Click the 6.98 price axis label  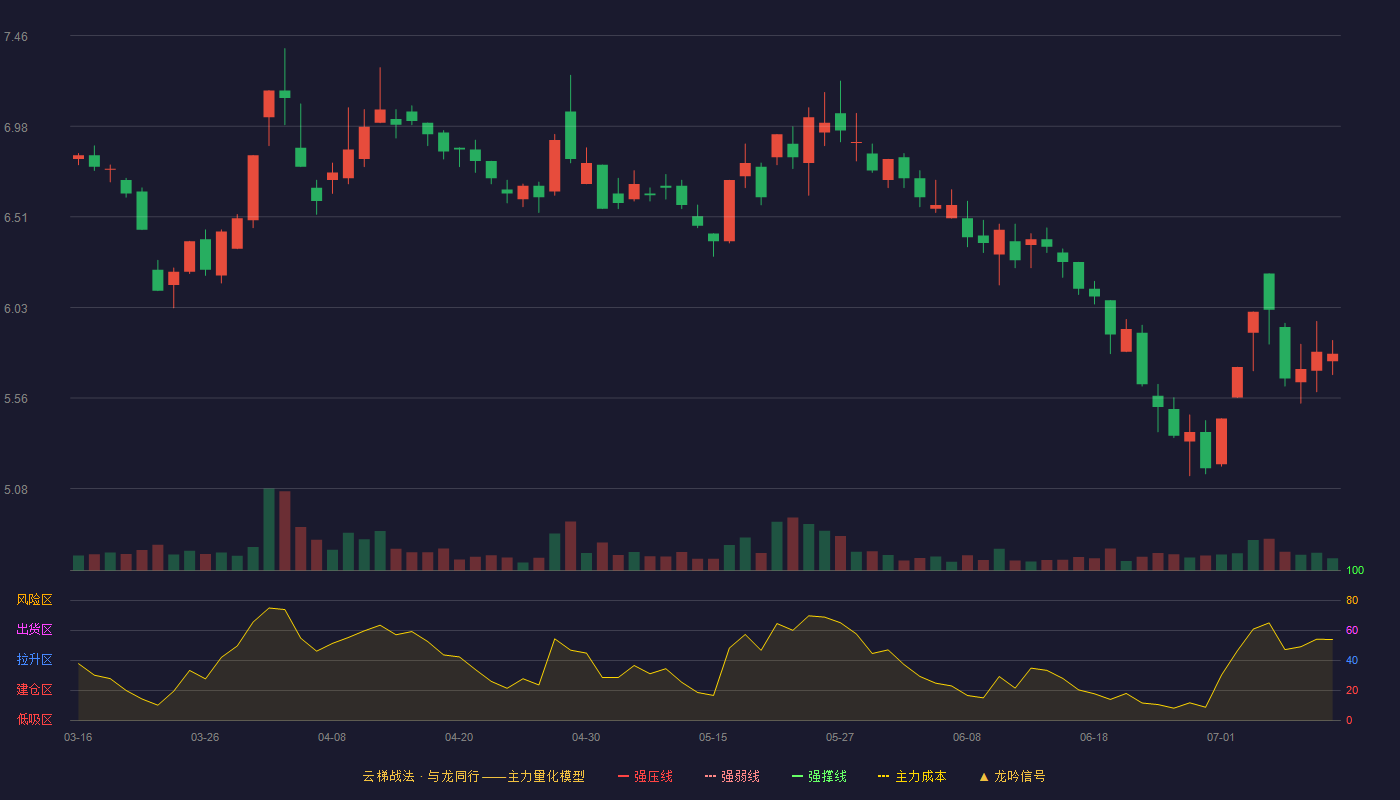16,127
